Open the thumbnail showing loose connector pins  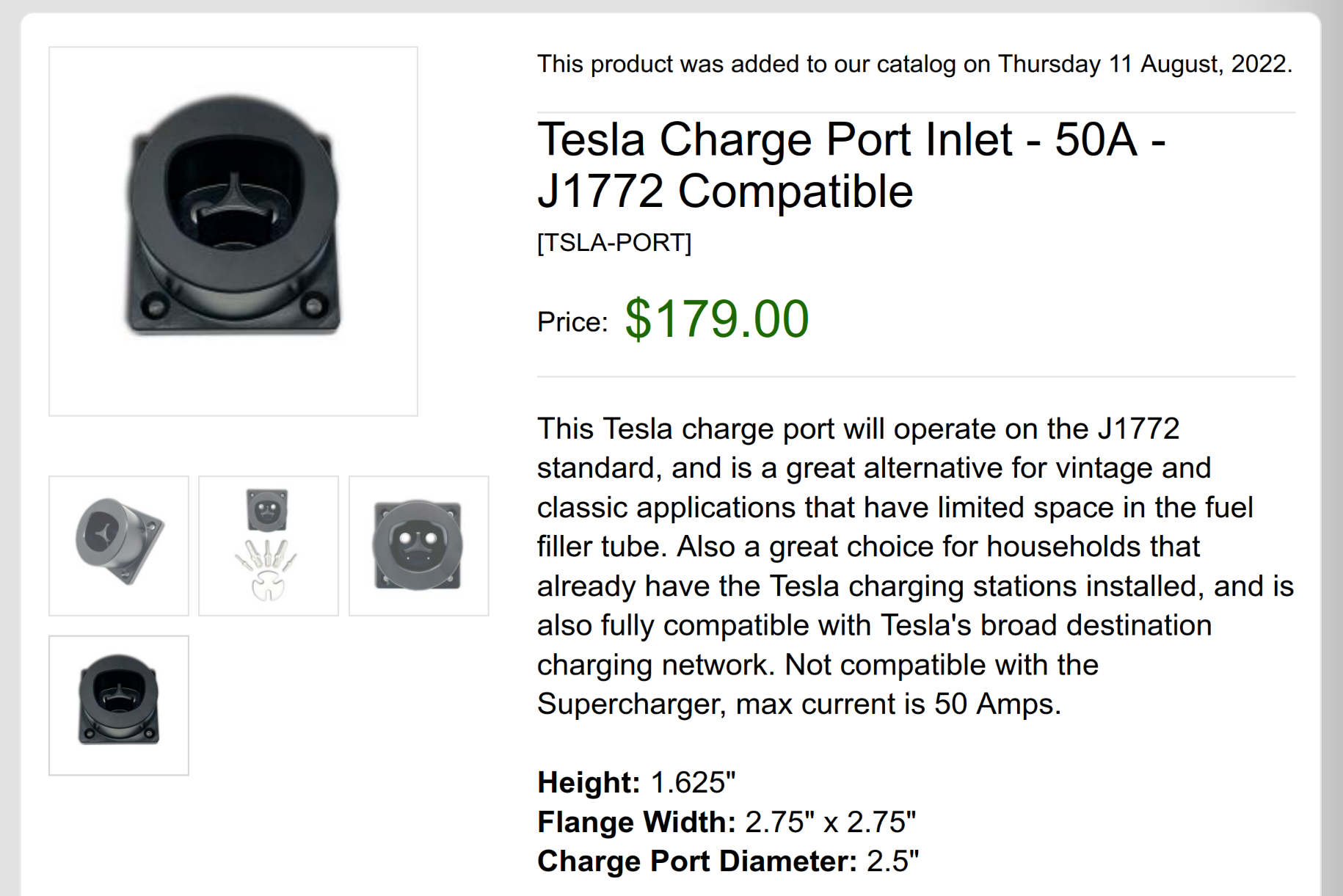pyautogui.click(x=269, y=545)
